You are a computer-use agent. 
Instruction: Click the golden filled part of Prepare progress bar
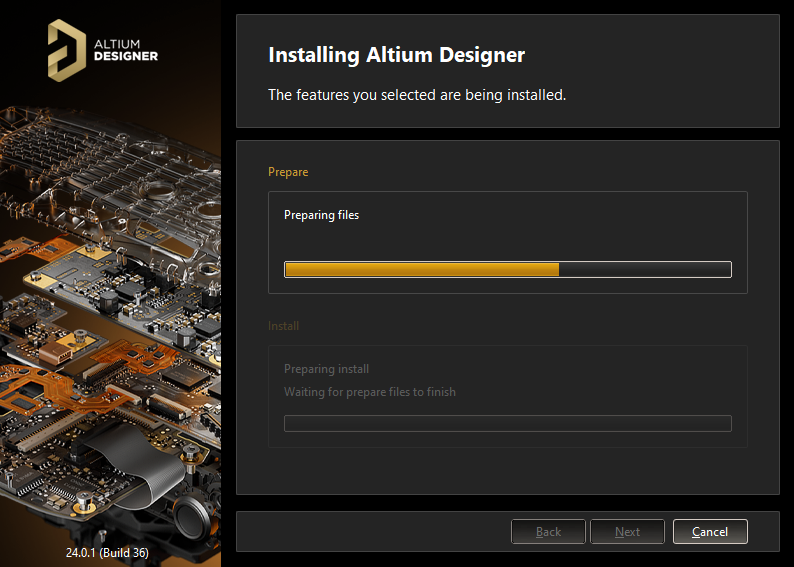[420, 269]
